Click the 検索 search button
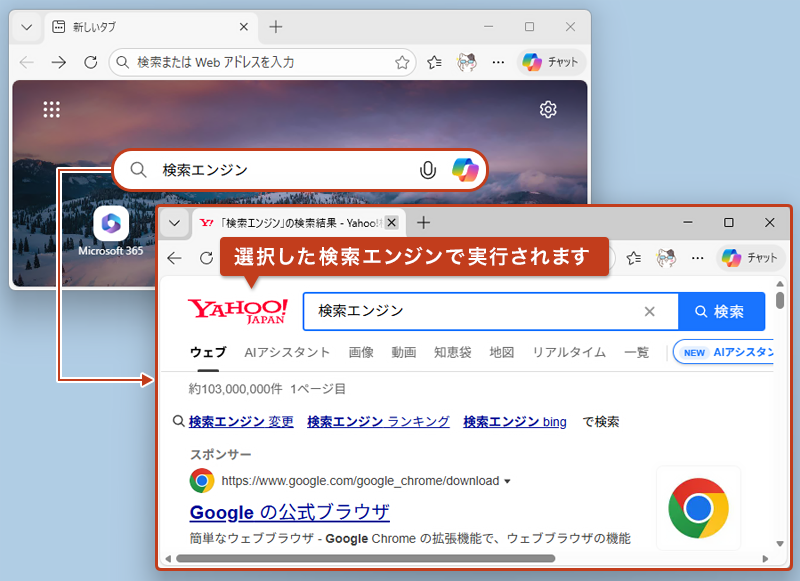800x581 pixels. coord(721,311)
